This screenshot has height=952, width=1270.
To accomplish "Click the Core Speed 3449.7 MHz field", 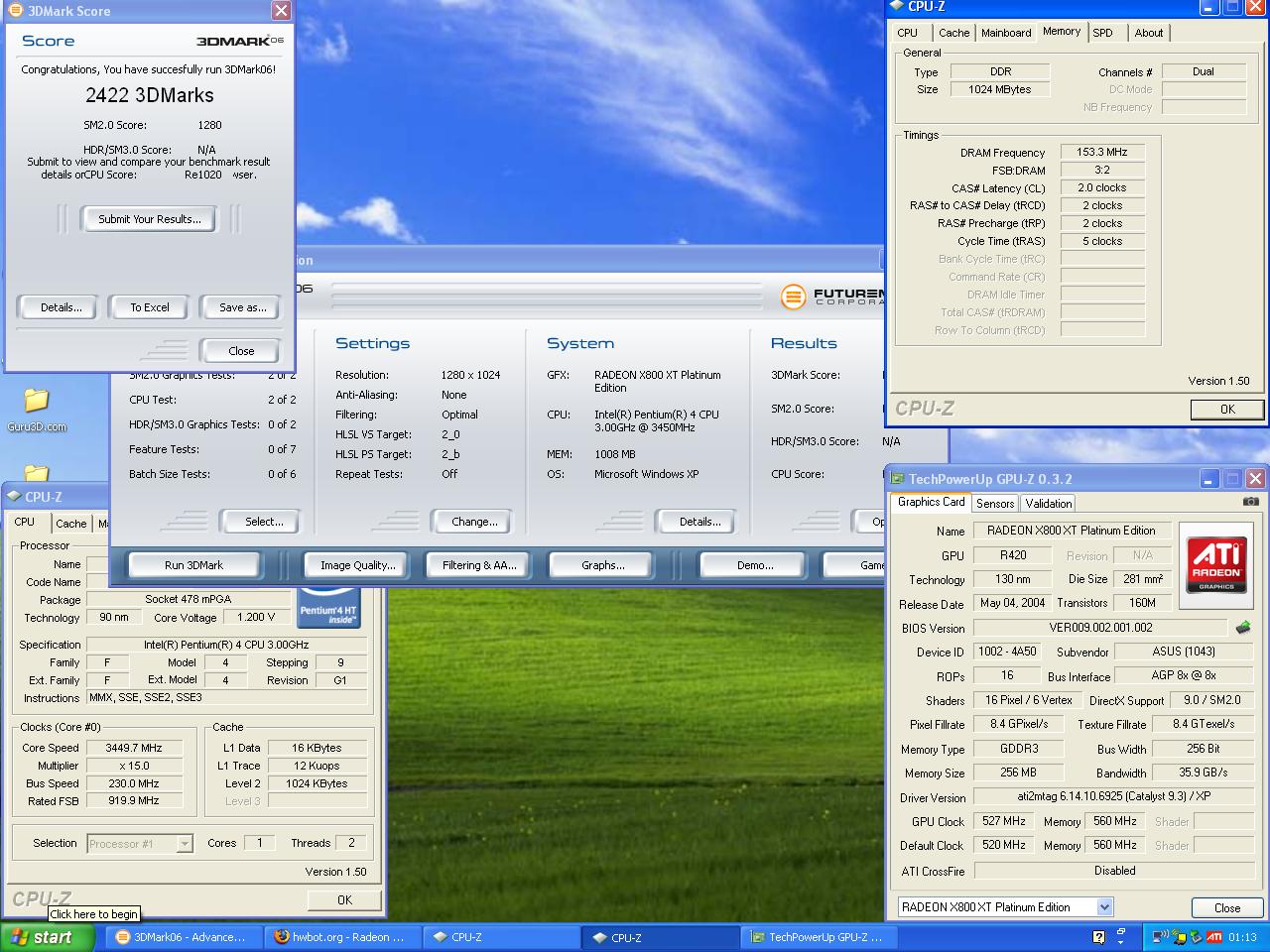I will (x=134, y=748).
